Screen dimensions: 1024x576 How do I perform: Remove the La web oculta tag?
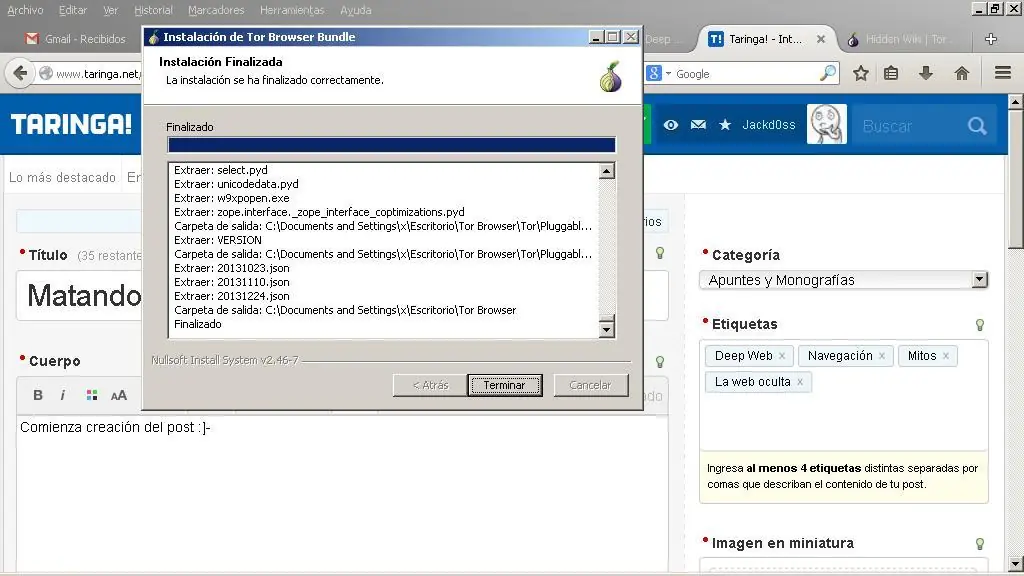pyautogui.click(x=800, y=382)
